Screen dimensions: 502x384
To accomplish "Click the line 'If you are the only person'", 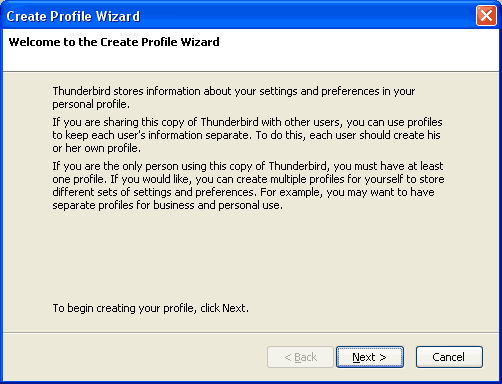I will [248, 166].
